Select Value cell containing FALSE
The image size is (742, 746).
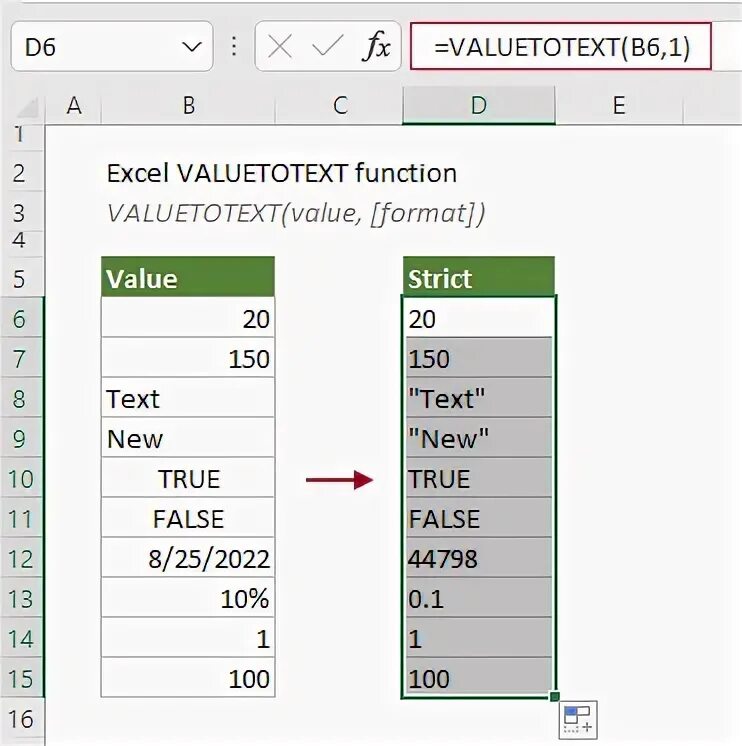[x=188, y=518]
